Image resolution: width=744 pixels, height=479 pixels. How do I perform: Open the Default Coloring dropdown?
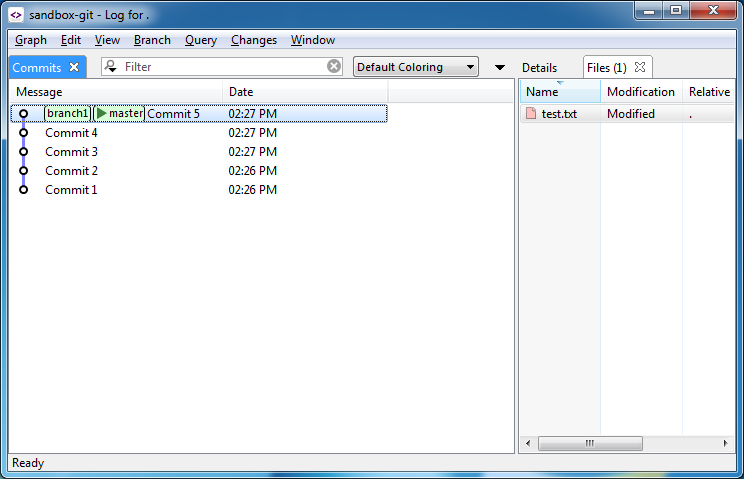415,67
